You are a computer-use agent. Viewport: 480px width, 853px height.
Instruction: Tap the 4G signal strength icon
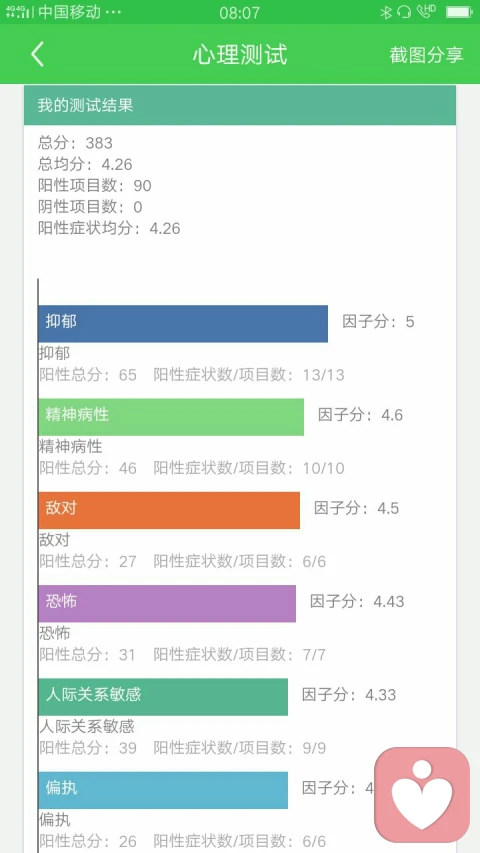19,12
